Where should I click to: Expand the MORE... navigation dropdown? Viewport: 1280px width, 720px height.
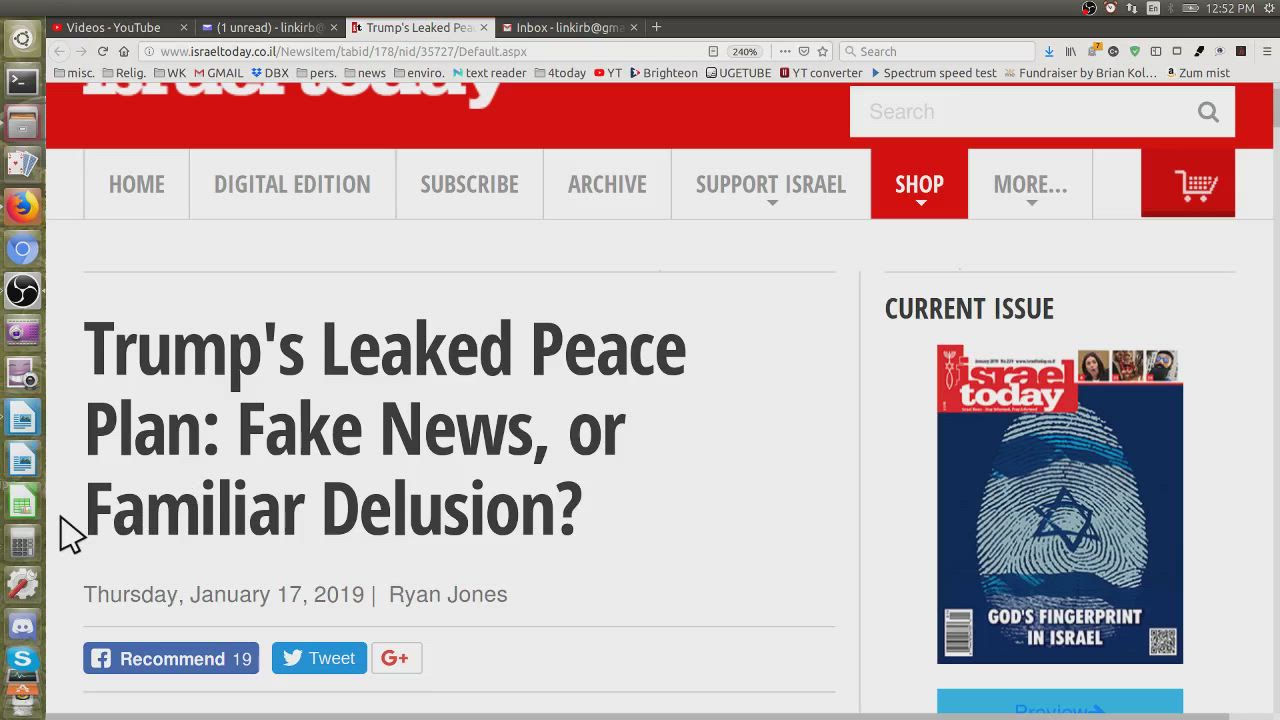[1030, 185]
